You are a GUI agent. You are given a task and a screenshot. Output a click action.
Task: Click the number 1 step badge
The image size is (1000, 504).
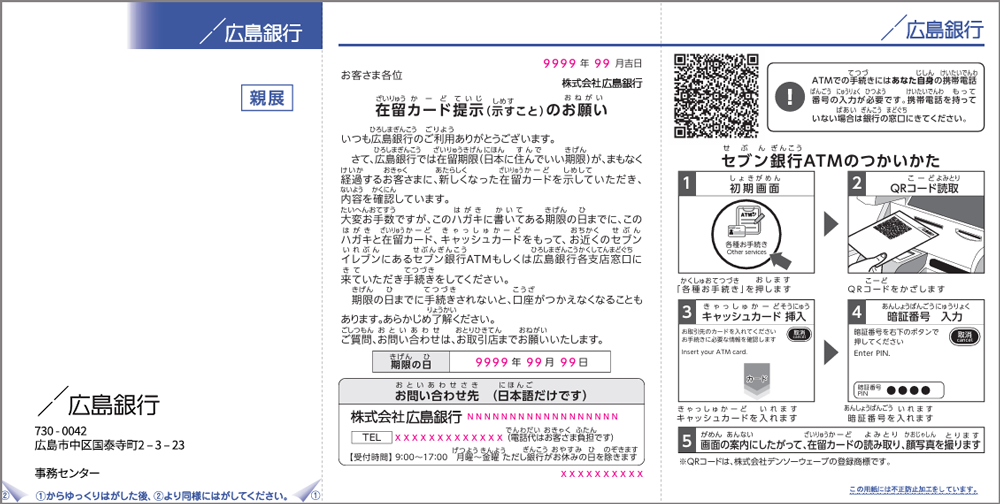coord(686,184)
